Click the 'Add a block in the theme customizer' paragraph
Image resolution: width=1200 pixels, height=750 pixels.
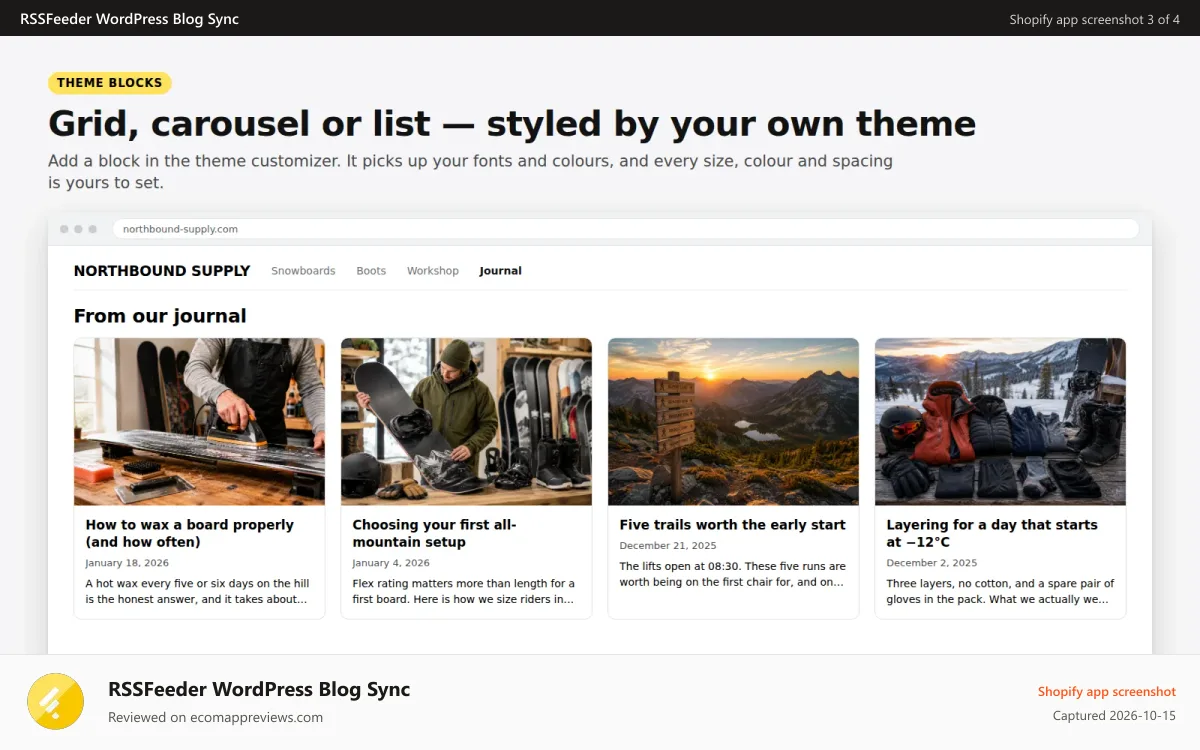tap(470, 172)
